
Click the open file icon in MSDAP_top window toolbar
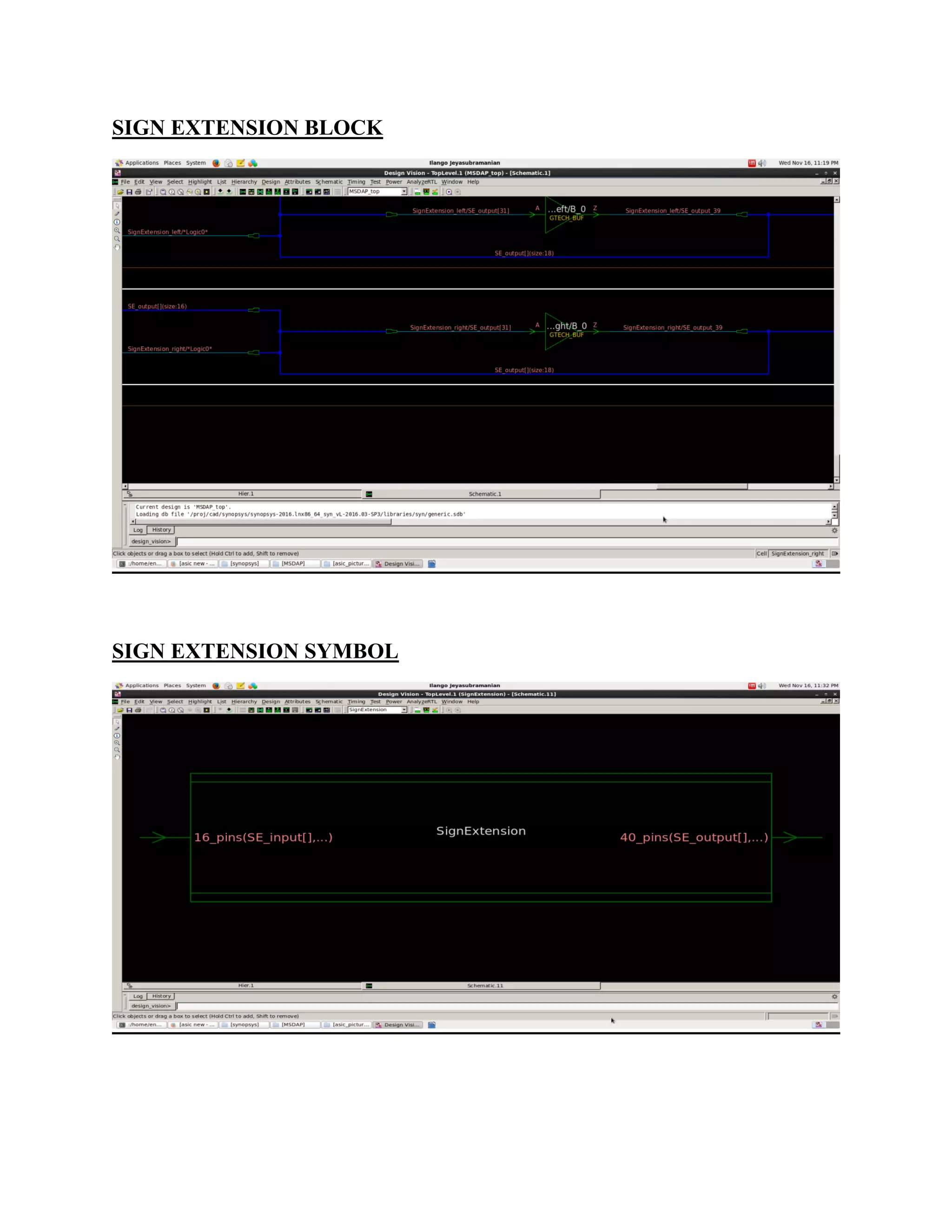[x=120, y=192]
